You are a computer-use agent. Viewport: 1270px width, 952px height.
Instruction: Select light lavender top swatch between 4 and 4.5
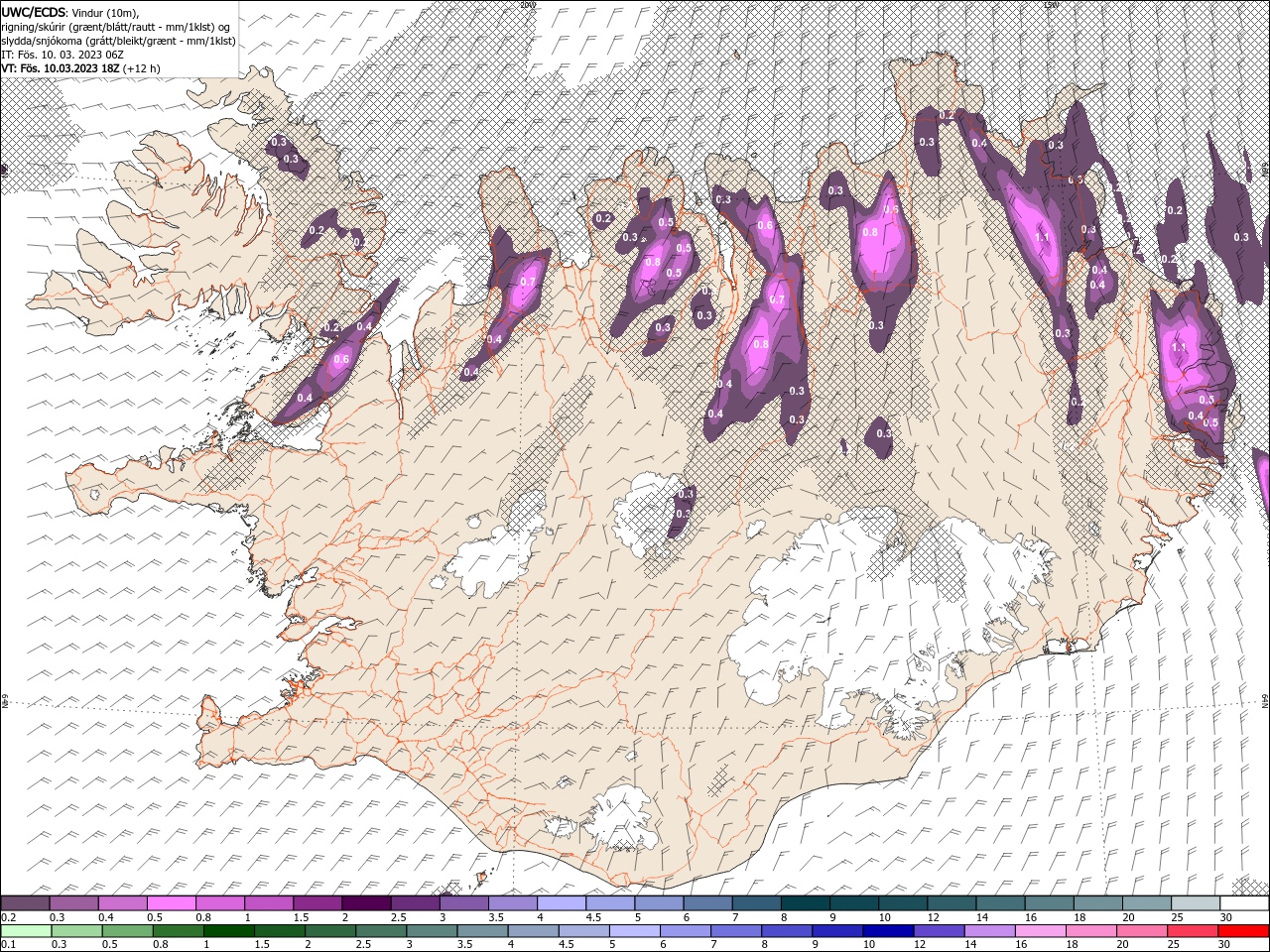[x=562, y=902]
